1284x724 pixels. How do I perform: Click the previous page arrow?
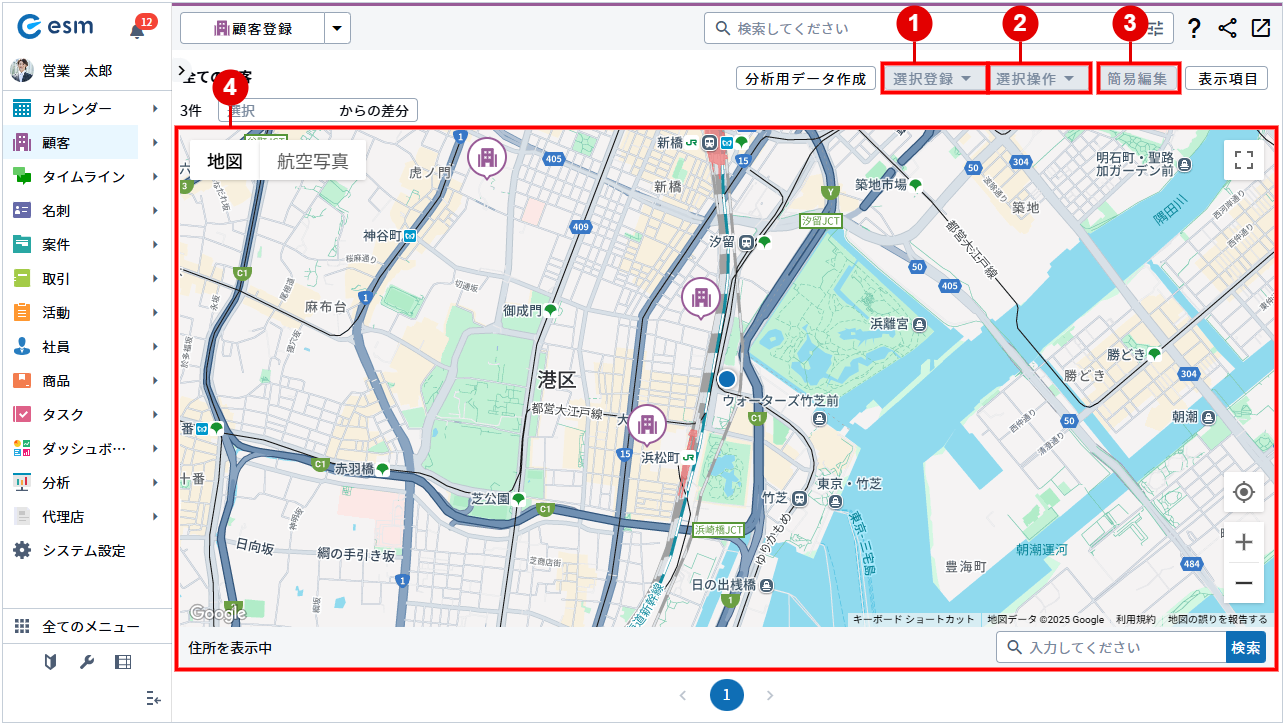(x=684, y=695)
